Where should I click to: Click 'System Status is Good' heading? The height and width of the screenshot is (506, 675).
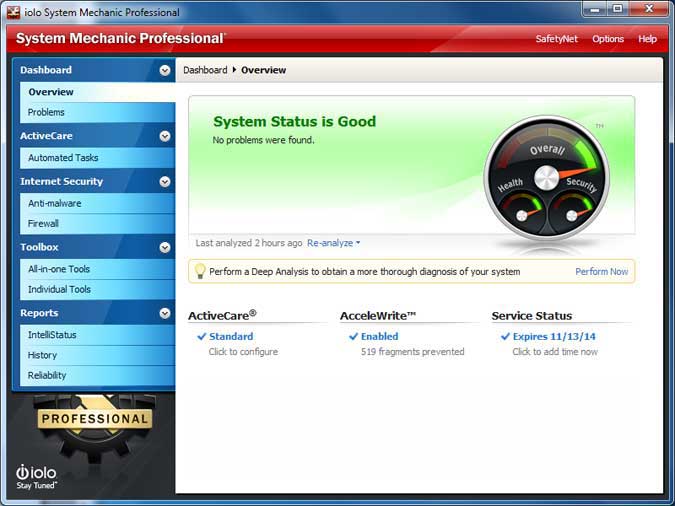pyautogui.click(x=294, y=121)
